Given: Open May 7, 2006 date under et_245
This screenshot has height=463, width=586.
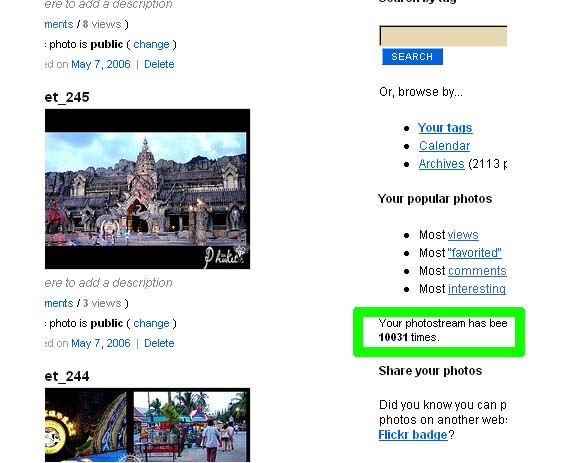Looking at the screenshot, I should pyautogui.click(x=101, y=343).
